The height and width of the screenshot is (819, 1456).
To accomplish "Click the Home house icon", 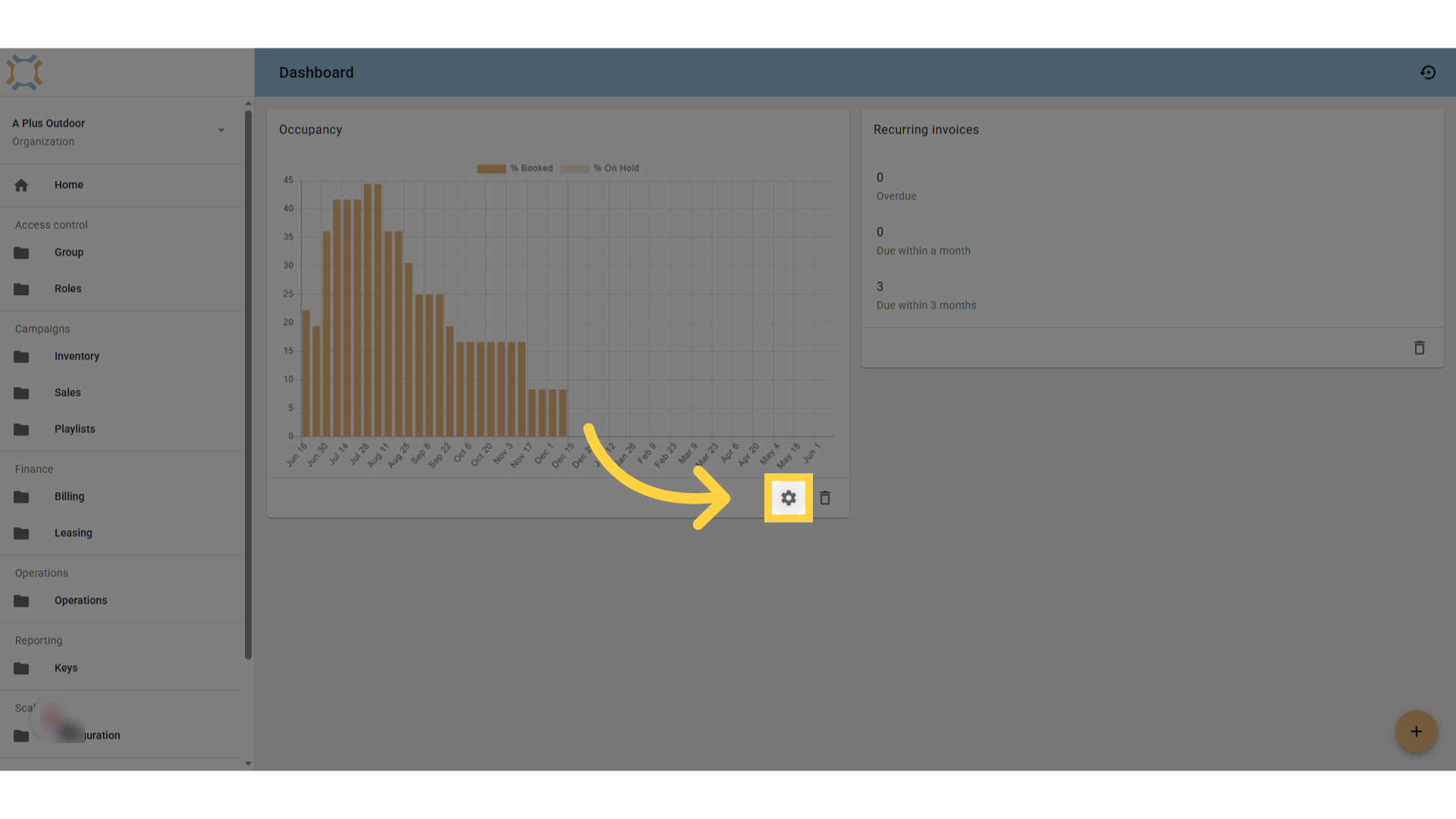I will pyautogui.click(x=21, y=185).
